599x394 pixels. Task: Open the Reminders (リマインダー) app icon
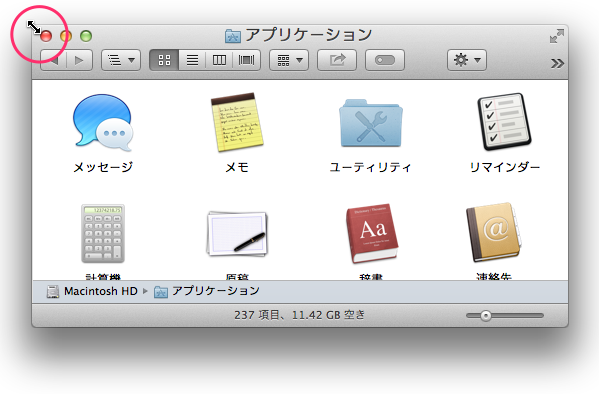click(504, 122)
